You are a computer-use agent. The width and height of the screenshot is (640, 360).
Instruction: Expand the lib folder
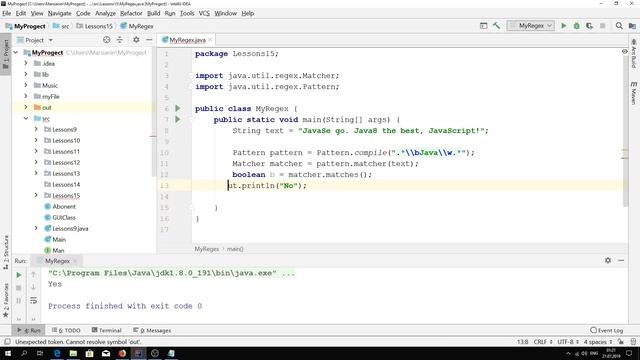pyautogui.click(x=26, y=75)
